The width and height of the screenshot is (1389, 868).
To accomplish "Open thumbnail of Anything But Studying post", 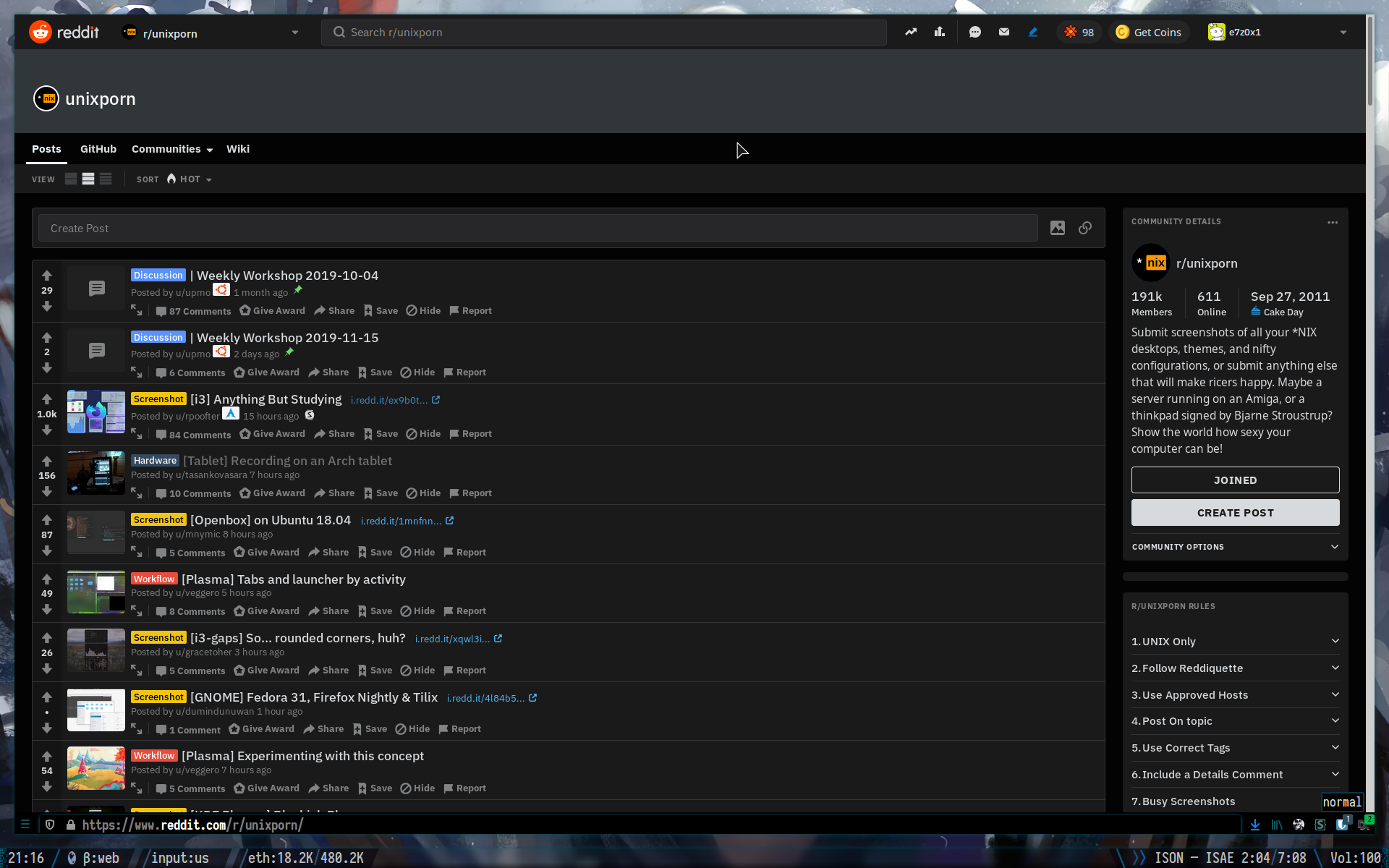I will (x=96, y=412).
